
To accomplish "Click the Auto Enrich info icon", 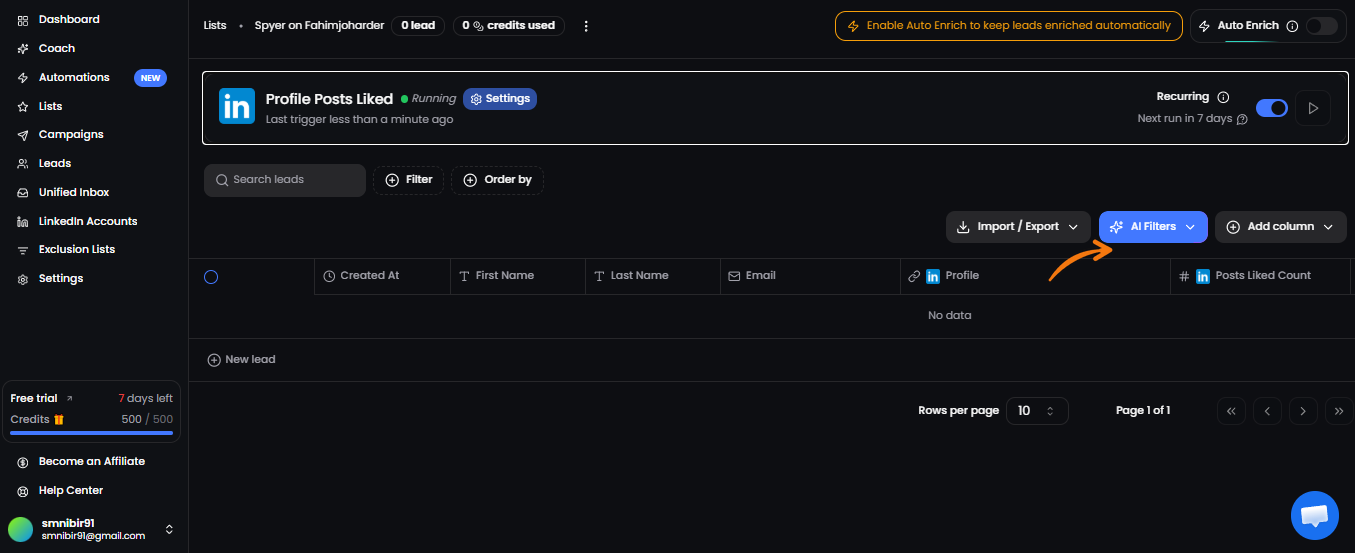I will pyautogui.click(x=1292, y=26).
